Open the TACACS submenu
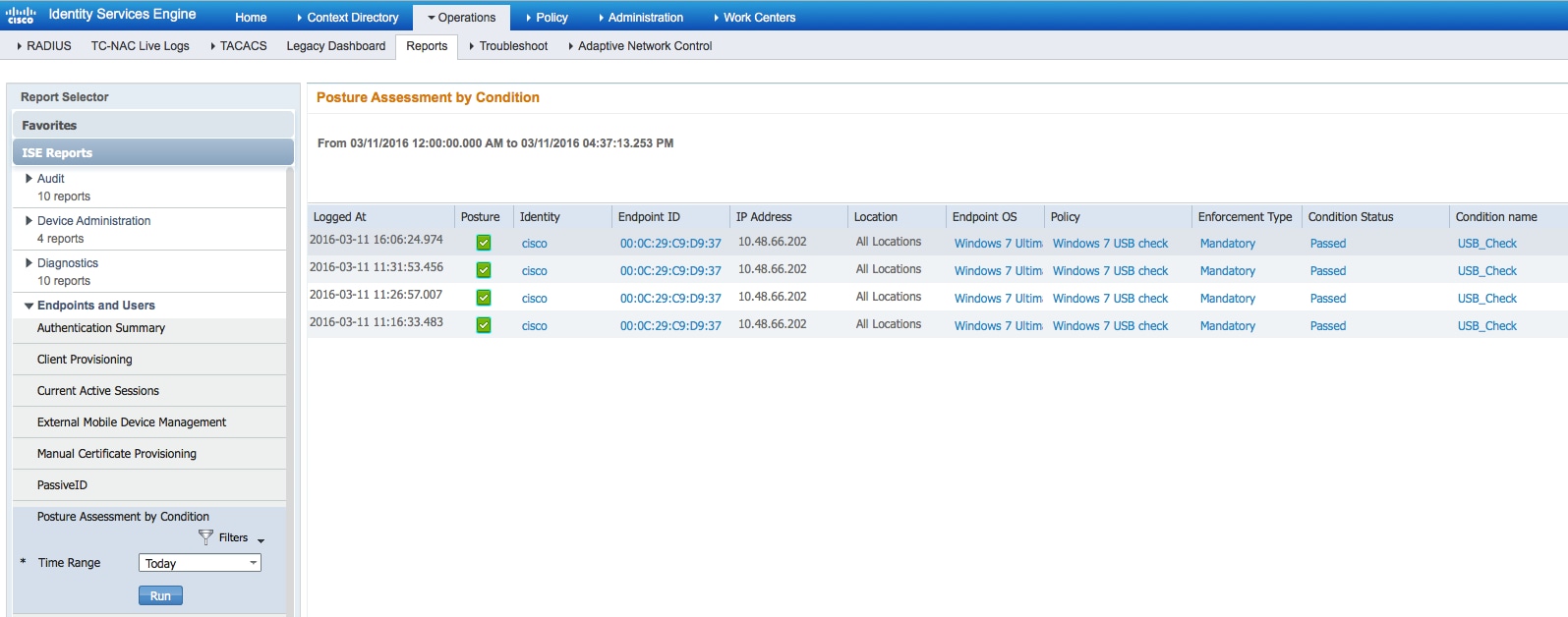This screenshot has height=617, width=1568. tap(239, 45)
